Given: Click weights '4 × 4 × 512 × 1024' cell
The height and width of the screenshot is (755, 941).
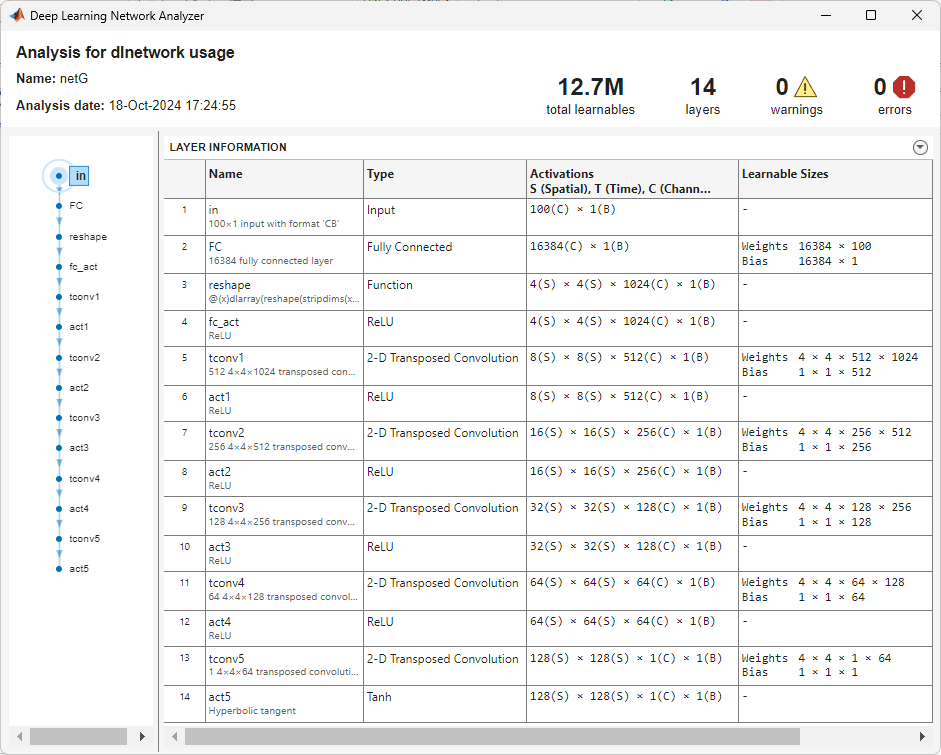Looking at the screenshot, I should (835, 365).
